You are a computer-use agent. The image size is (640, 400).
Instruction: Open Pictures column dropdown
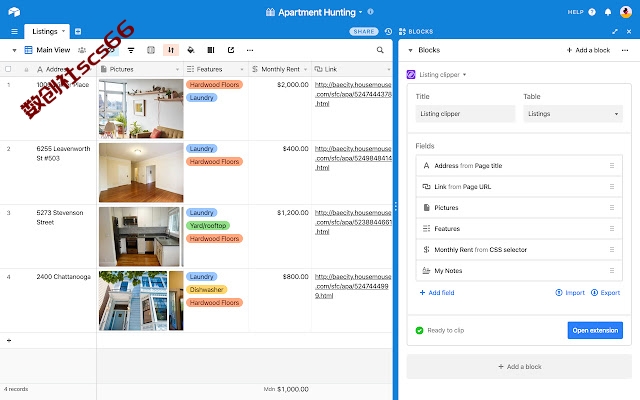pos(177,69)
